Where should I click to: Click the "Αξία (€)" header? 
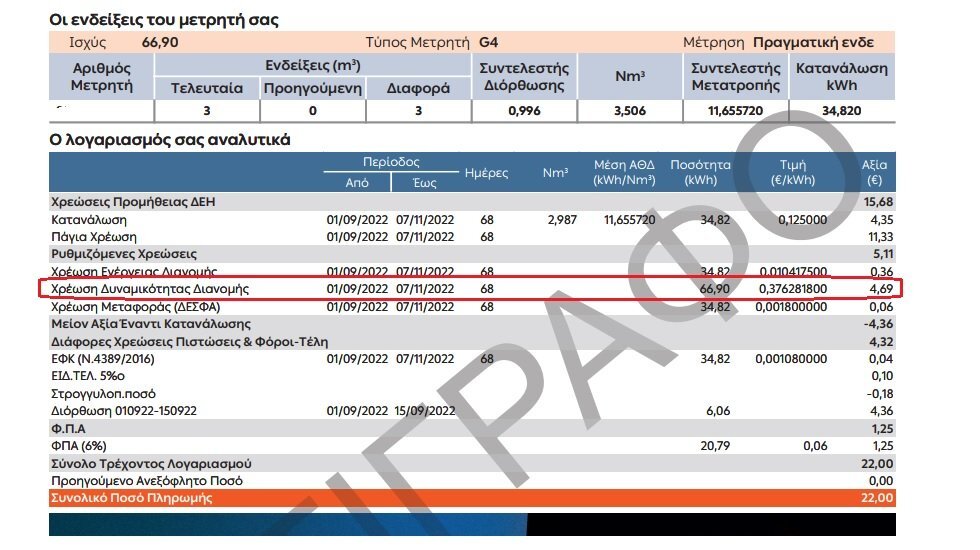[874, 172]
